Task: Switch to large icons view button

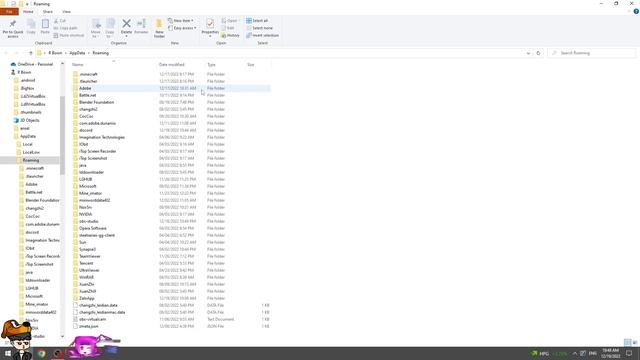Action: coord(635,342)
